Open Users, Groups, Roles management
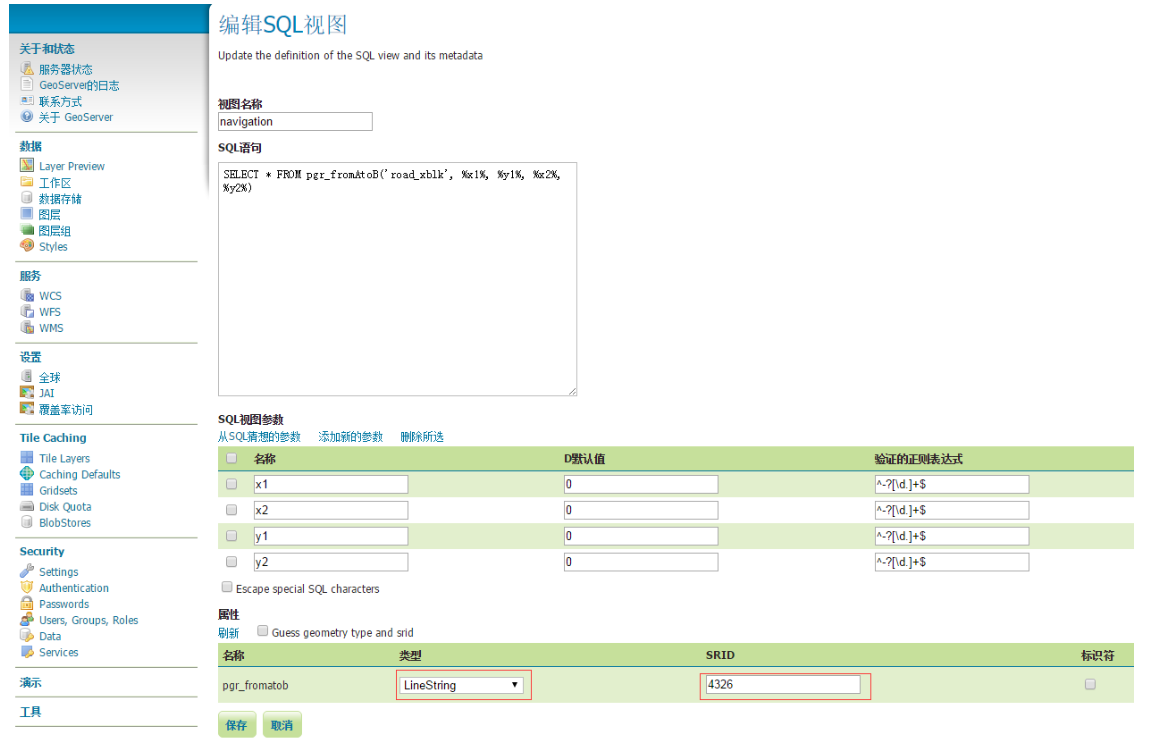Viewport: 1162px width, 749px height. 87,619
